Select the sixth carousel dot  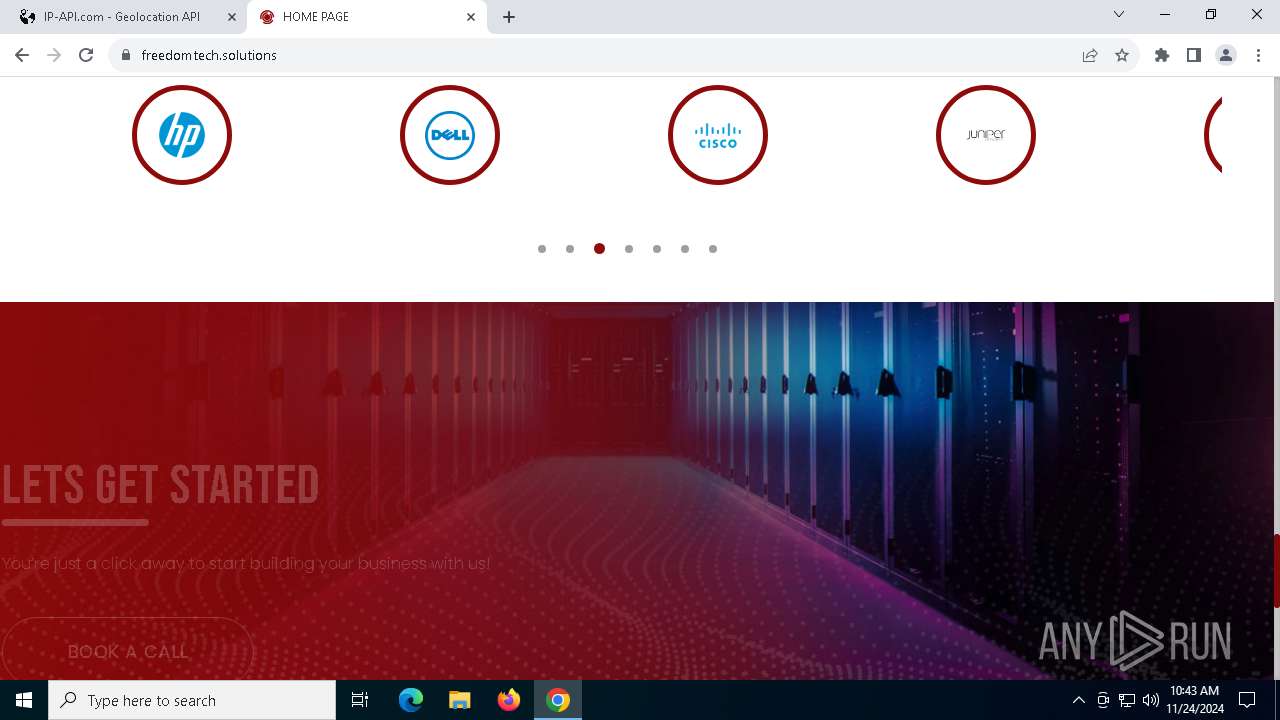[x=685, y=249]
